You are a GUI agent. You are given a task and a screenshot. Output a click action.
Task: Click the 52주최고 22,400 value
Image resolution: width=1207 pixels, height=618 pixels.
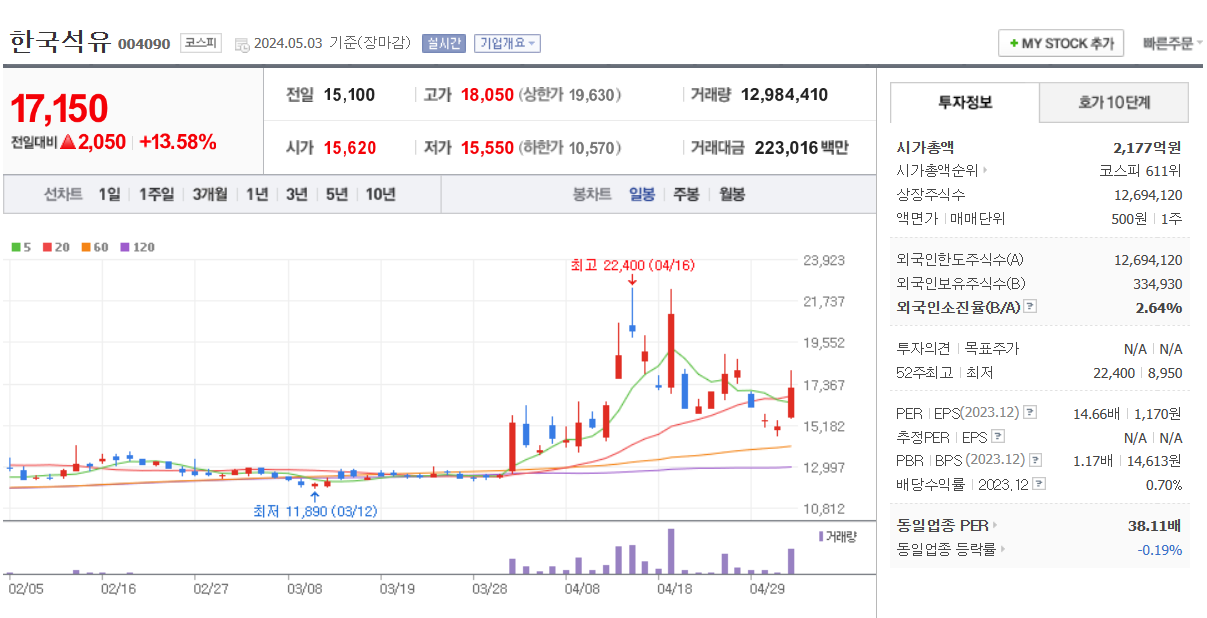pos(1115,373)
